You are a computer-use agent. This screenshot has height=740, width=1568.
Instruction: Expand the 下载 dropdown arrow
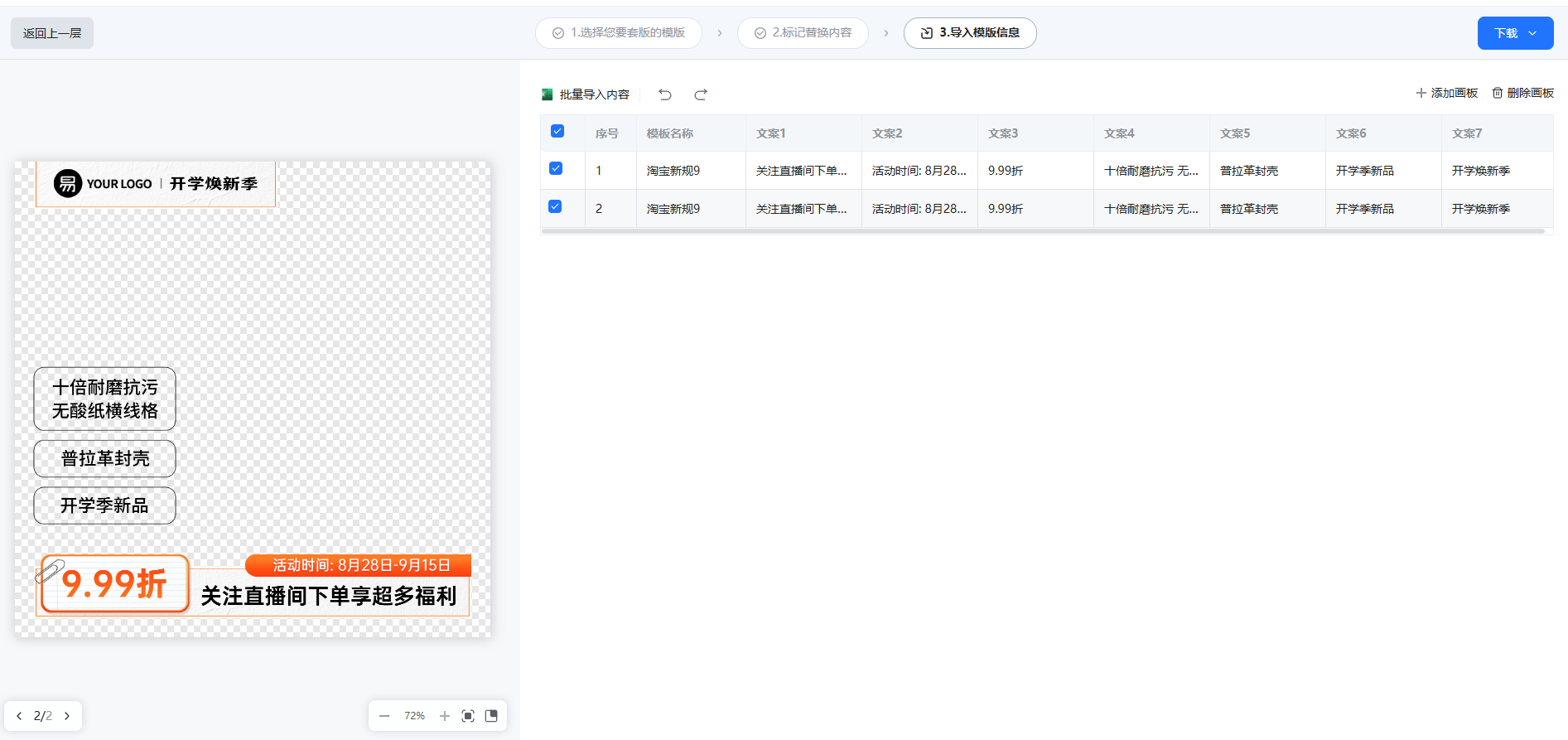[1532, 33]
